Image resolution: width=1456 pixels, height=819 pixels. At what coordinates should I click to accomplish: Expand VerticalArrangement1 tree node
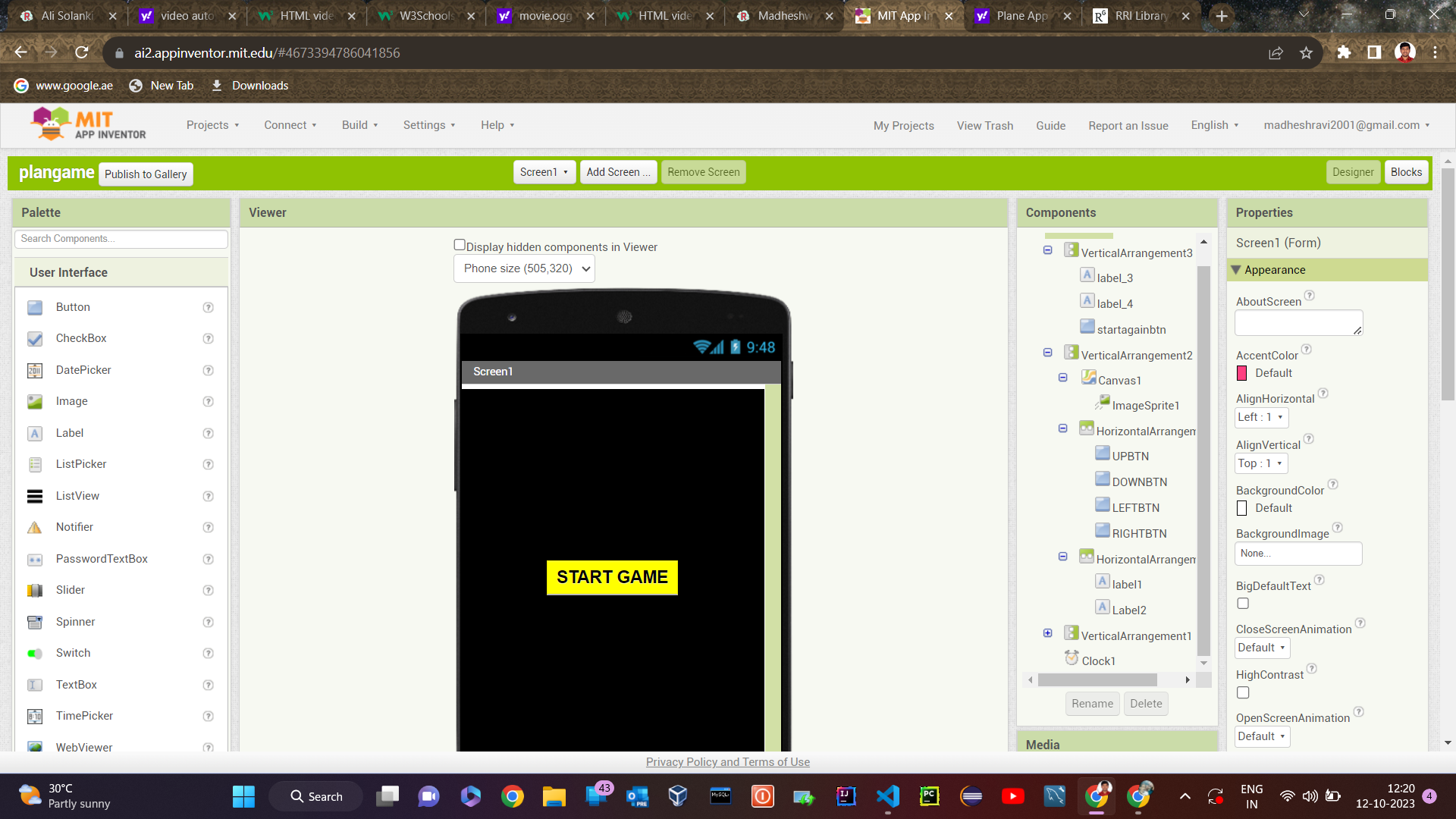[1048, 634]
